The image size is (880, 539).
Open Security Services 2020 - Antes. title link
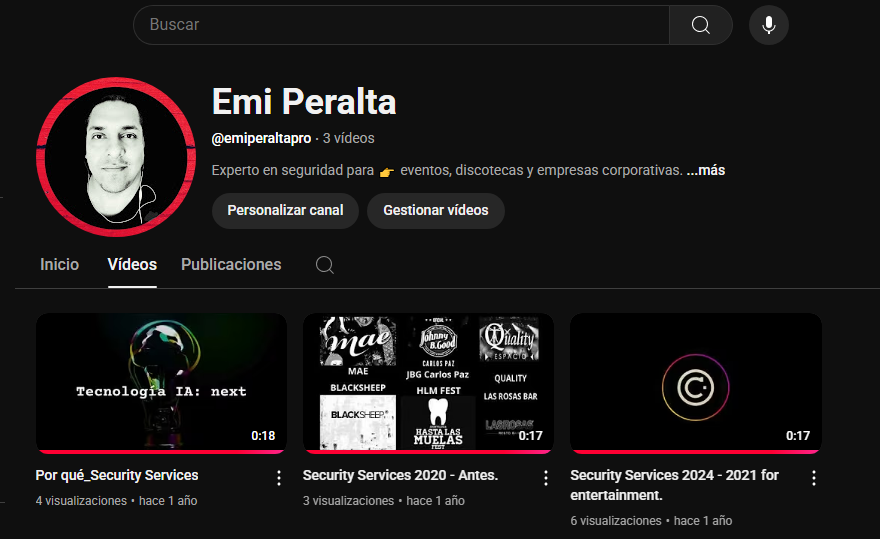[400, 475]
